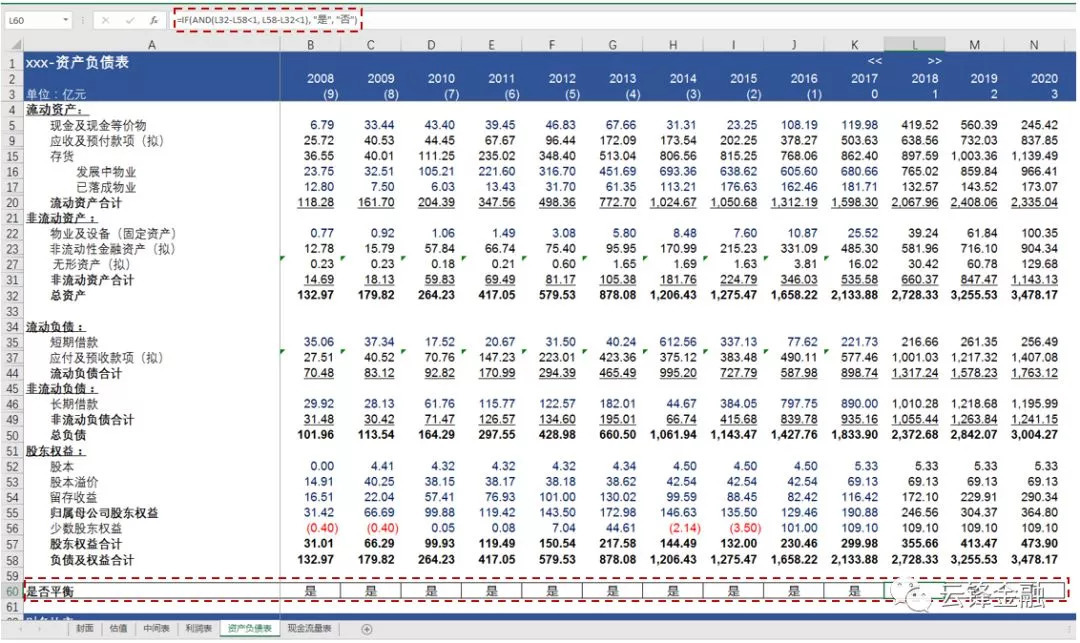
Task: Select column L header
Action: [914, 44]
